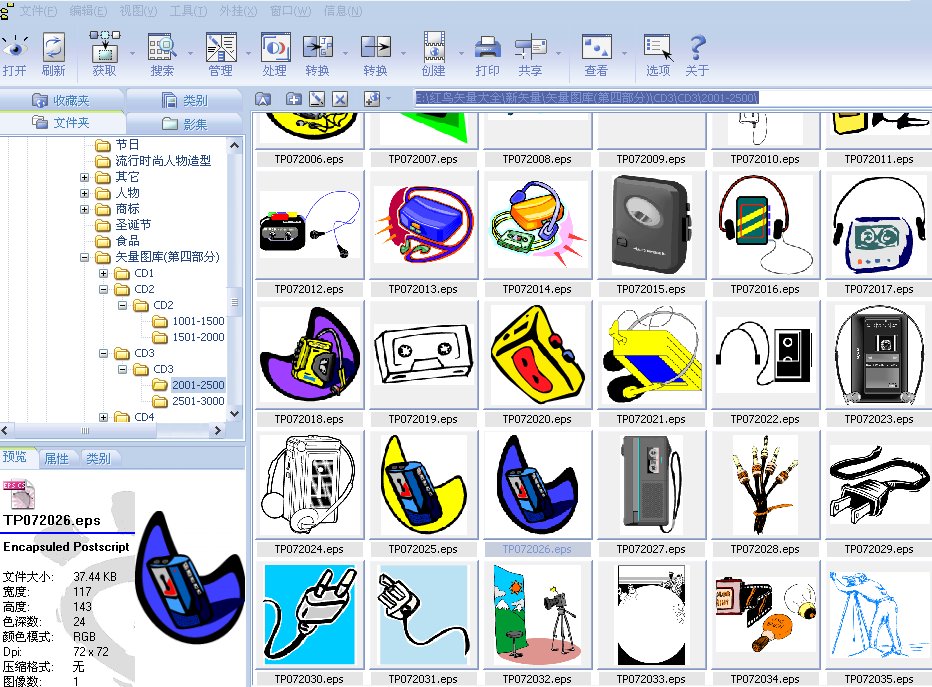Open the 文件(F) menu
The image size is (932, 687).
38,11
